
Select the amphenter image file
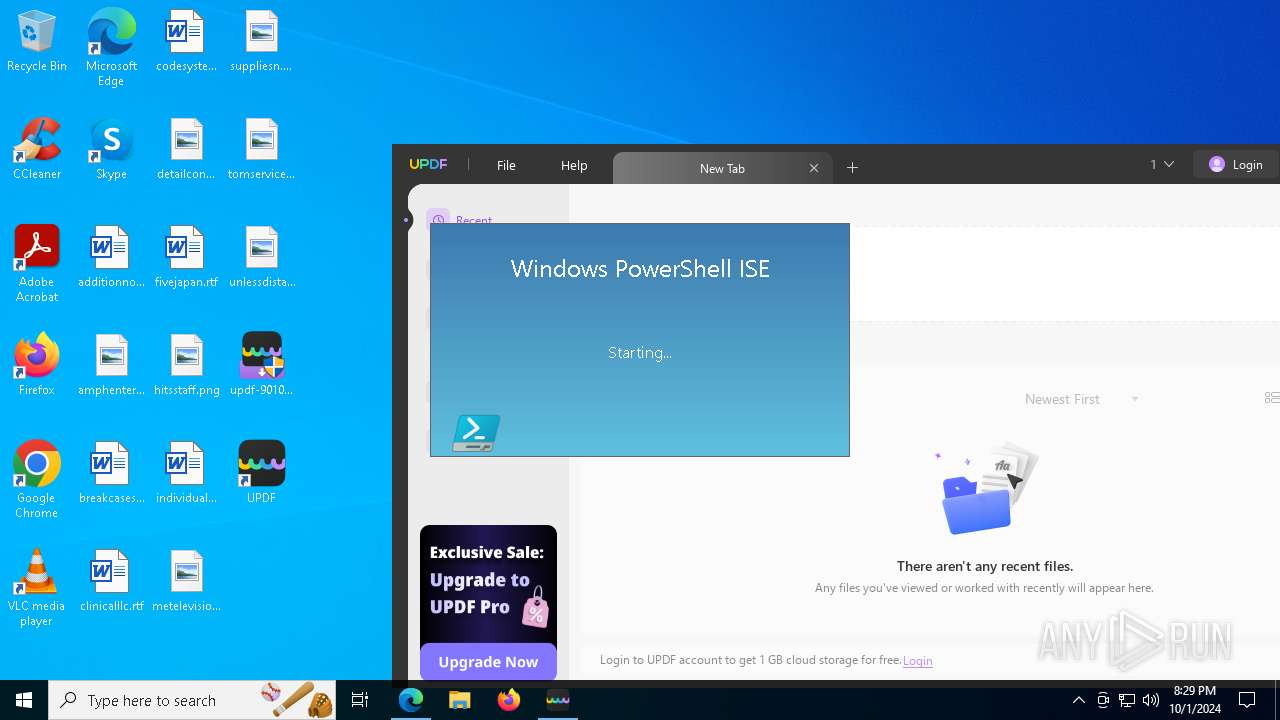tap(111, 366)
